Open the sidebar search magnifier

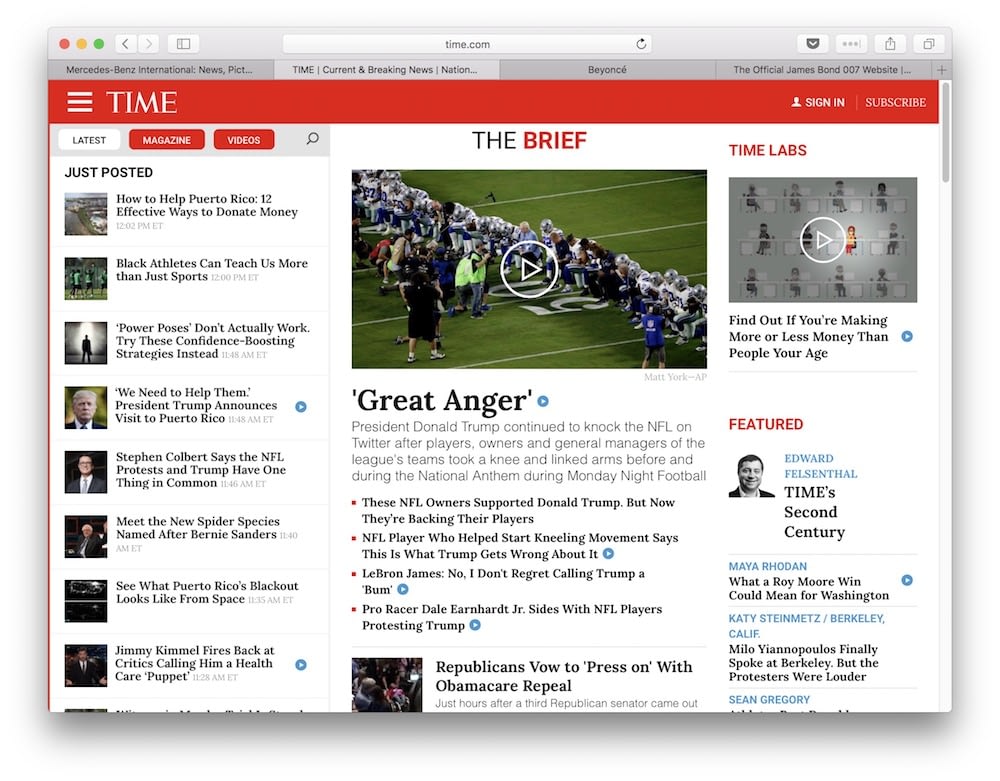(312, 139)
